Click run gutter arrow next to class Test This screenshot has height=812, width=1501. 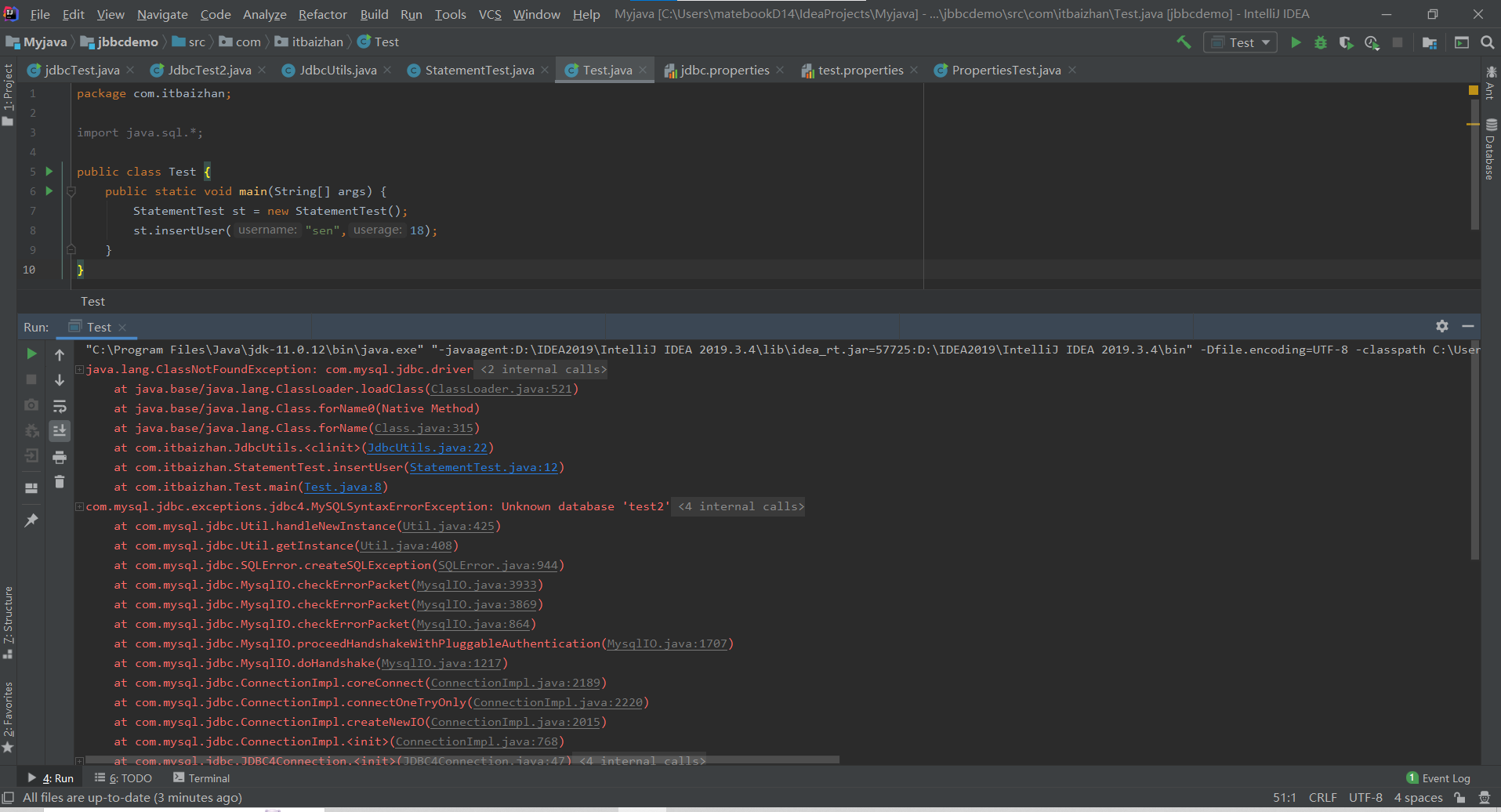49,171
